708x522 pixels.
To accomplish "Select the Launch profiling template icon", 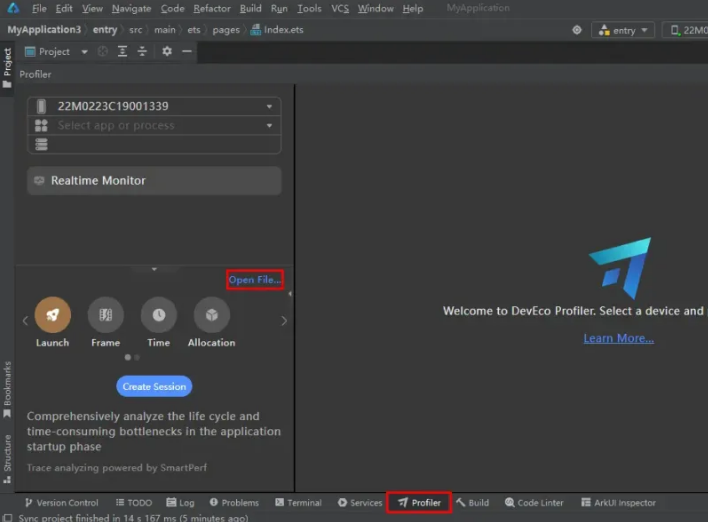I will coord(52,315).
